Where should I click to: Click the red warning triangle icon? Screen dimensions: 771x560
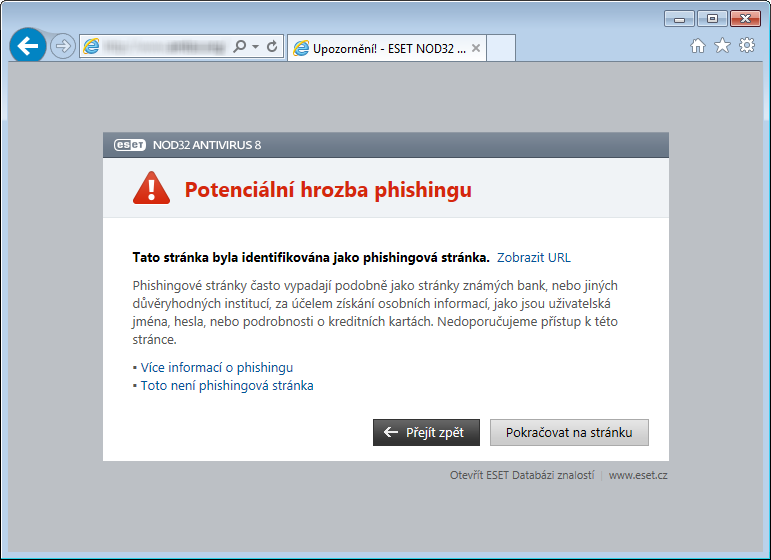click(x=151, y=188)
